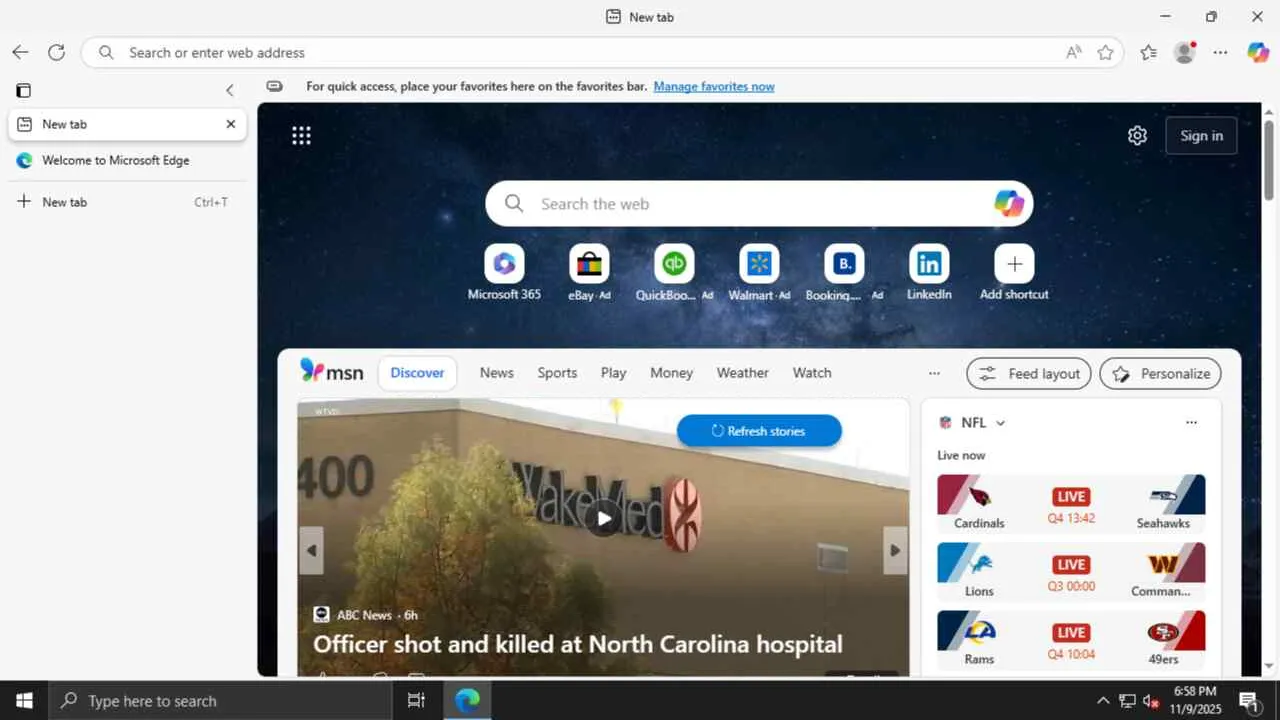Open the QuickBooks shortcut tile
The width and height of the screenshot is (1280, 720).
tap(674, 273)
